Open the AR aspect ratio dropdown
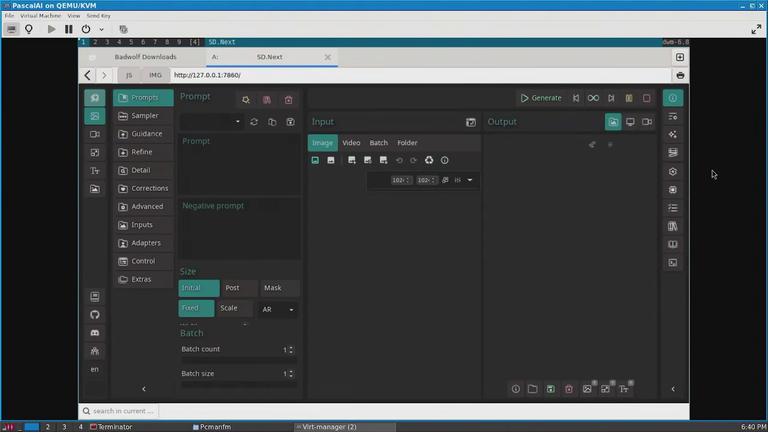The width and height of the screenshot is (768, 432). [278, 310]
